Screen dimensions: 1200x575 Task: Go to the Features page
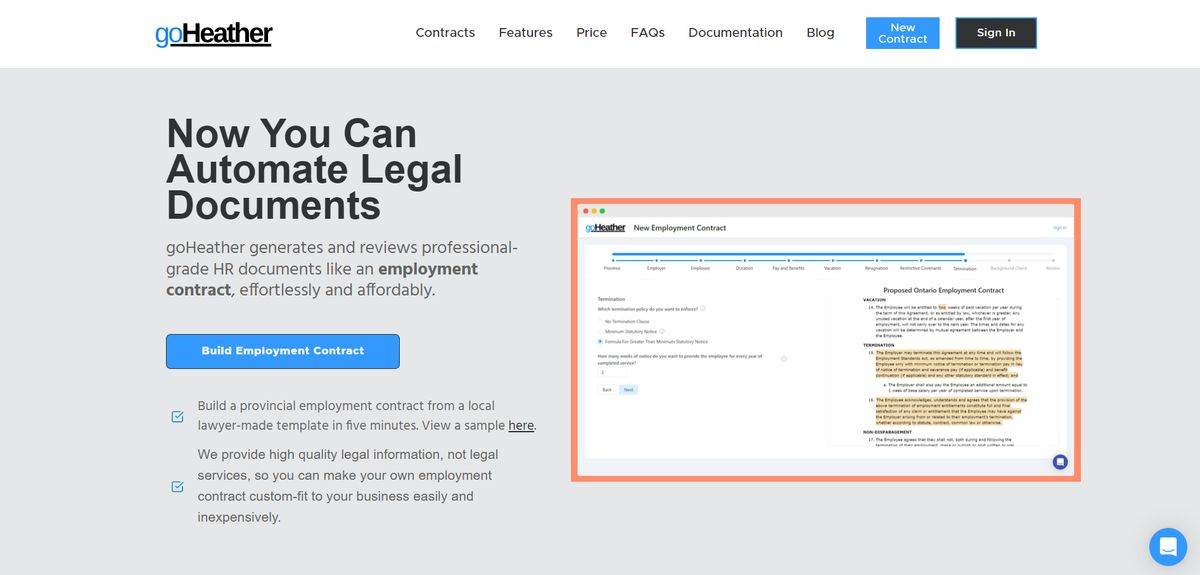tap(525, 33)
